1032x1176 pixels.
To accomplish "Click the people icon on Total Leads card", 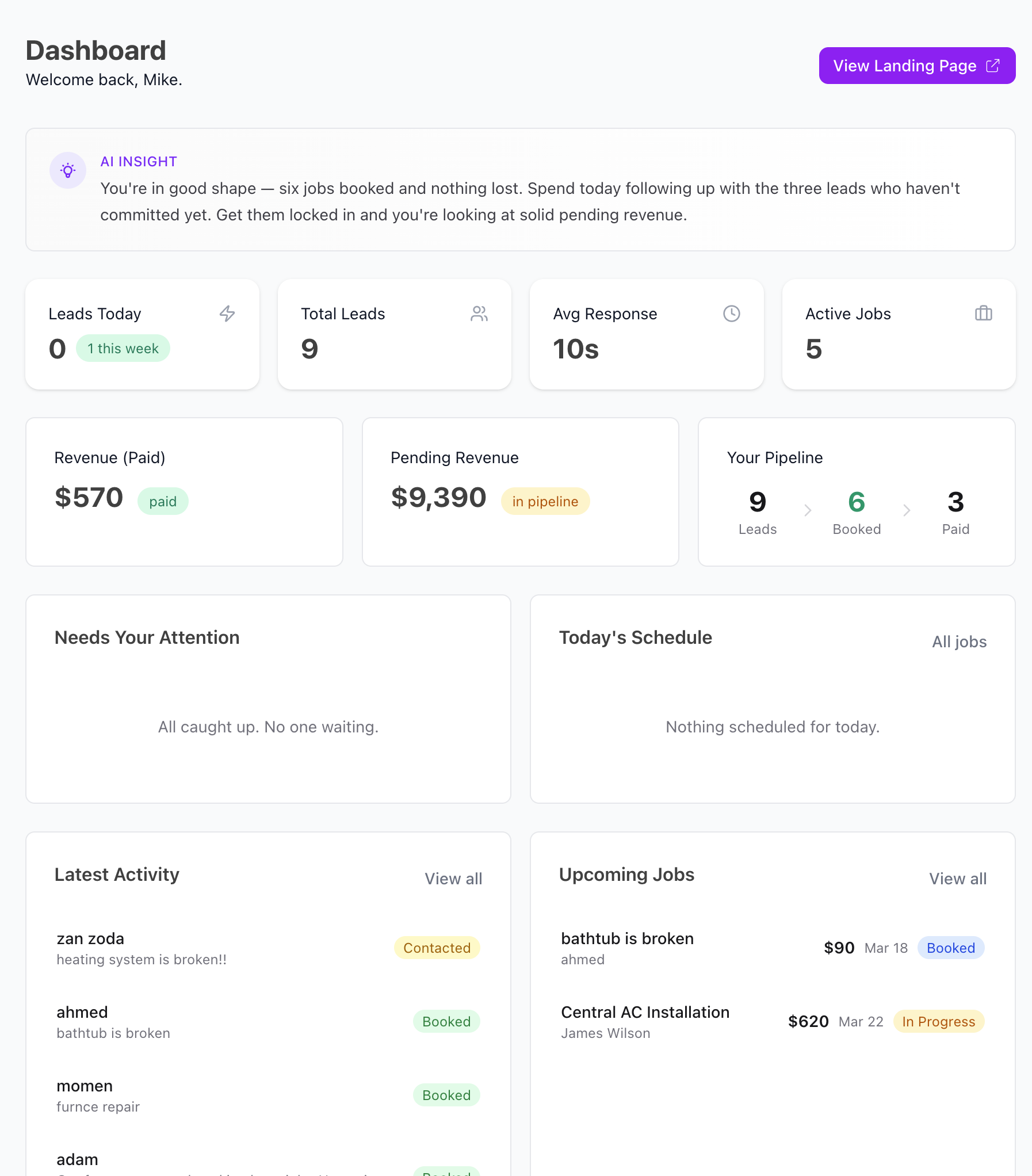I will (479, 314).
